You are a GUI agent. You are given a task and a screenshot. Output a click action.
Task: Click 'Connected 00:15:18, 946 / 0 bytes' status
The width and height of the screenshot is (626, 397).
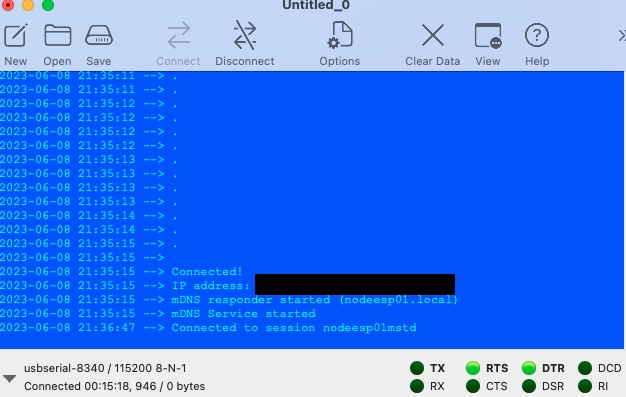(x=115, y=386)
